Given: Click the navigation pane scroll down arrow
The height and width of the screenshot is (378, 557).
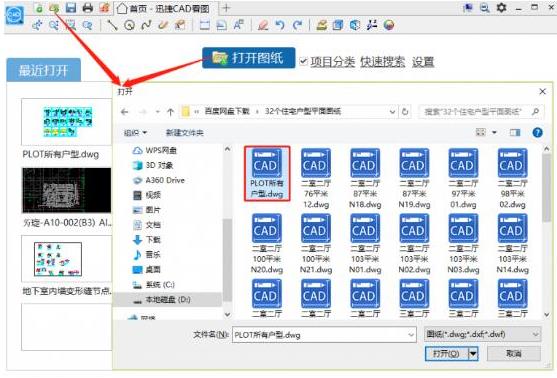Looking at the screenshot, I should pos(228,314).
